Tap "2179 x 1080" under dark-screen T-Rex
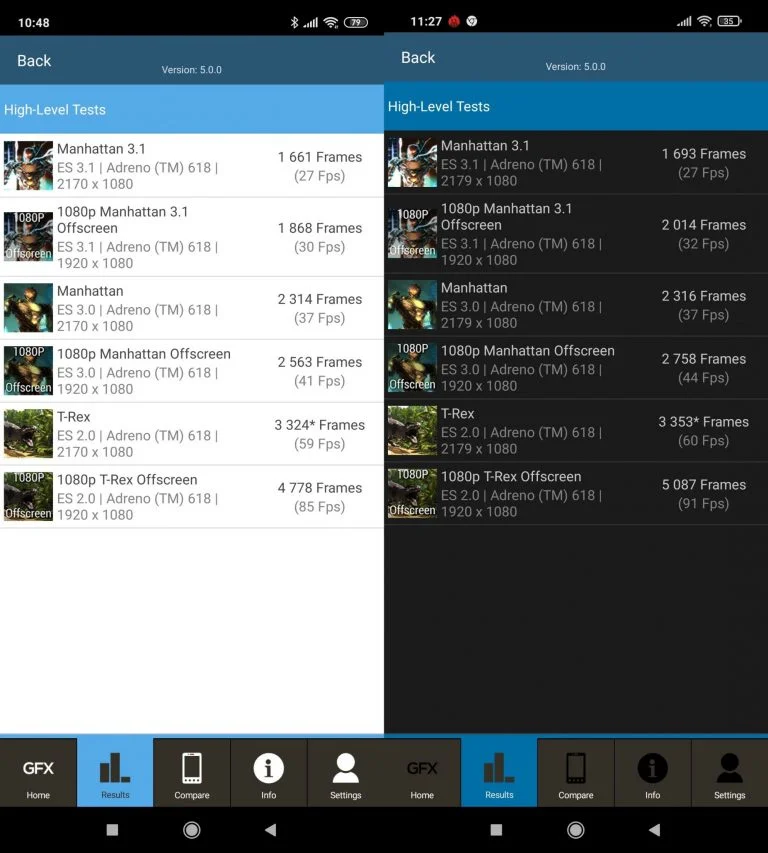This screenshot has width=768, height=853. [x=479, y=449]
